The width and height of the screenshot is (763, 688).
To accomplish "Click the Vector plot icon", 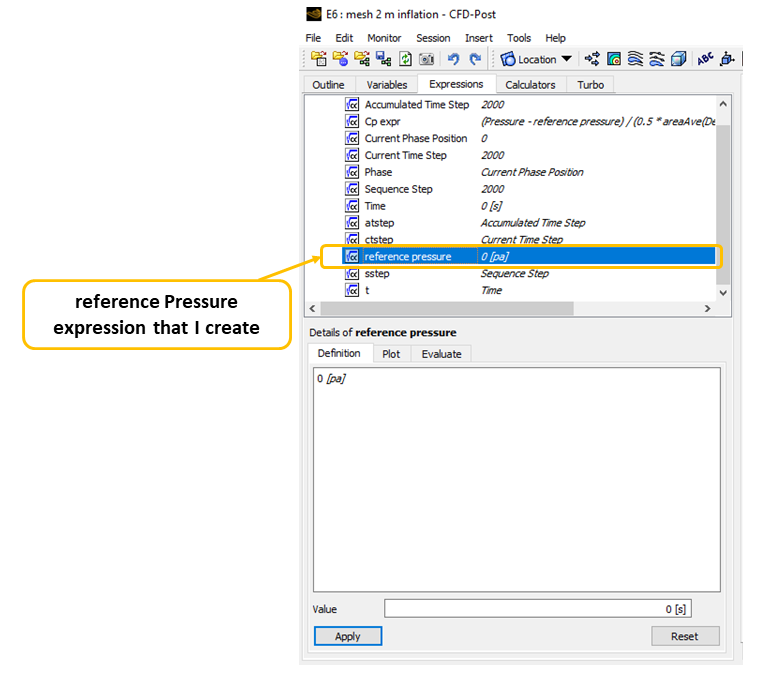I will tap(592, 59).
